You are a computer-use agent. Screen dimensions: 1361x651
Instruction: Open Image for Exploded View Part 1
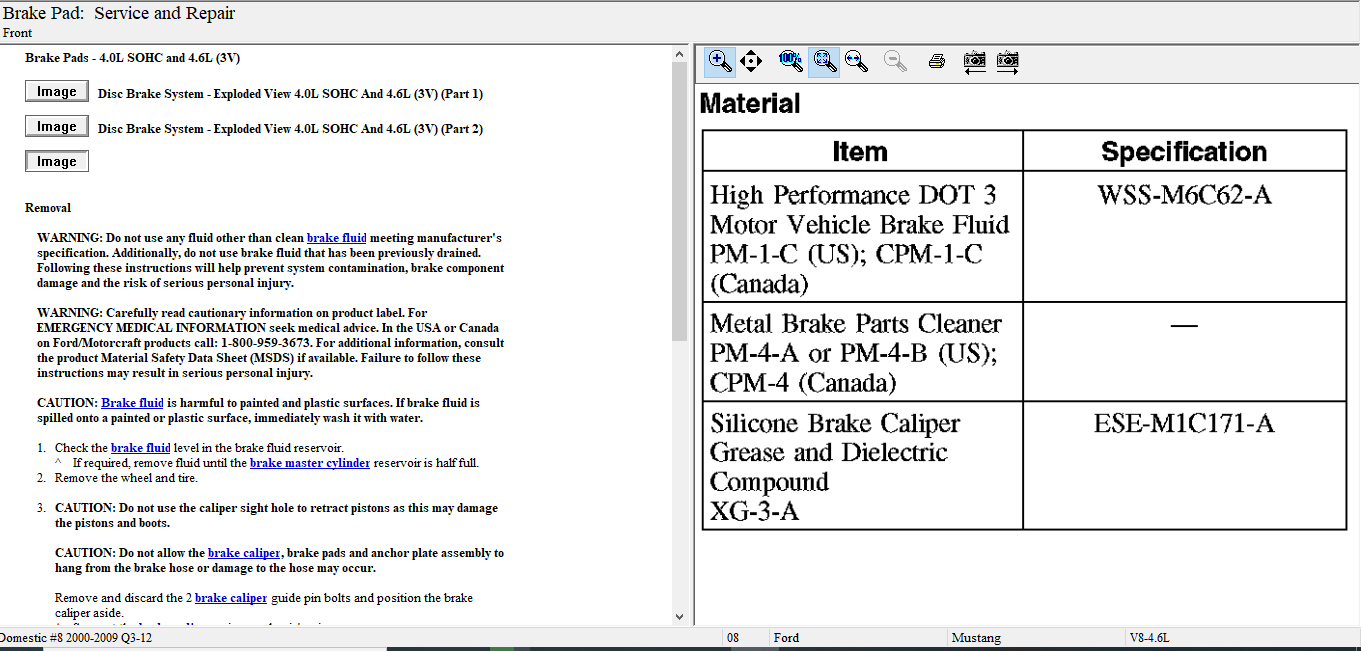click(x=57, y=92)
